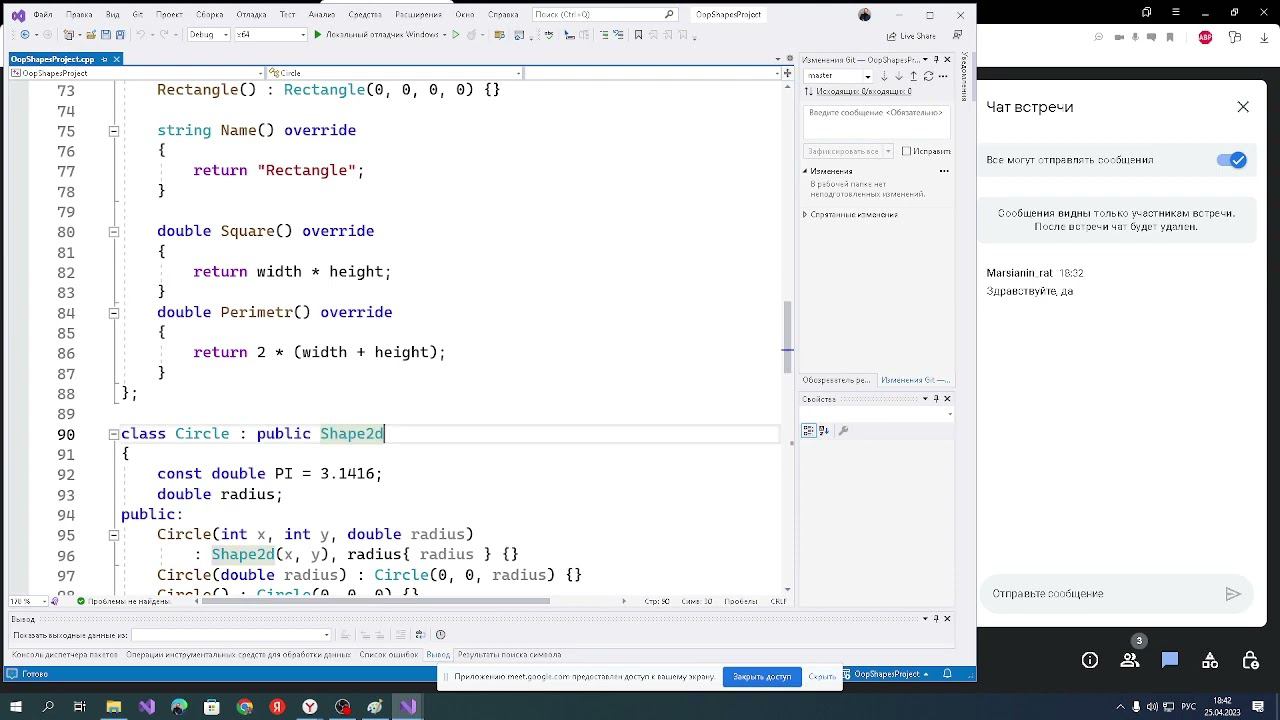Click the Windows Start button
This screenshot has width=1280, height=720.
coord(16,707)
